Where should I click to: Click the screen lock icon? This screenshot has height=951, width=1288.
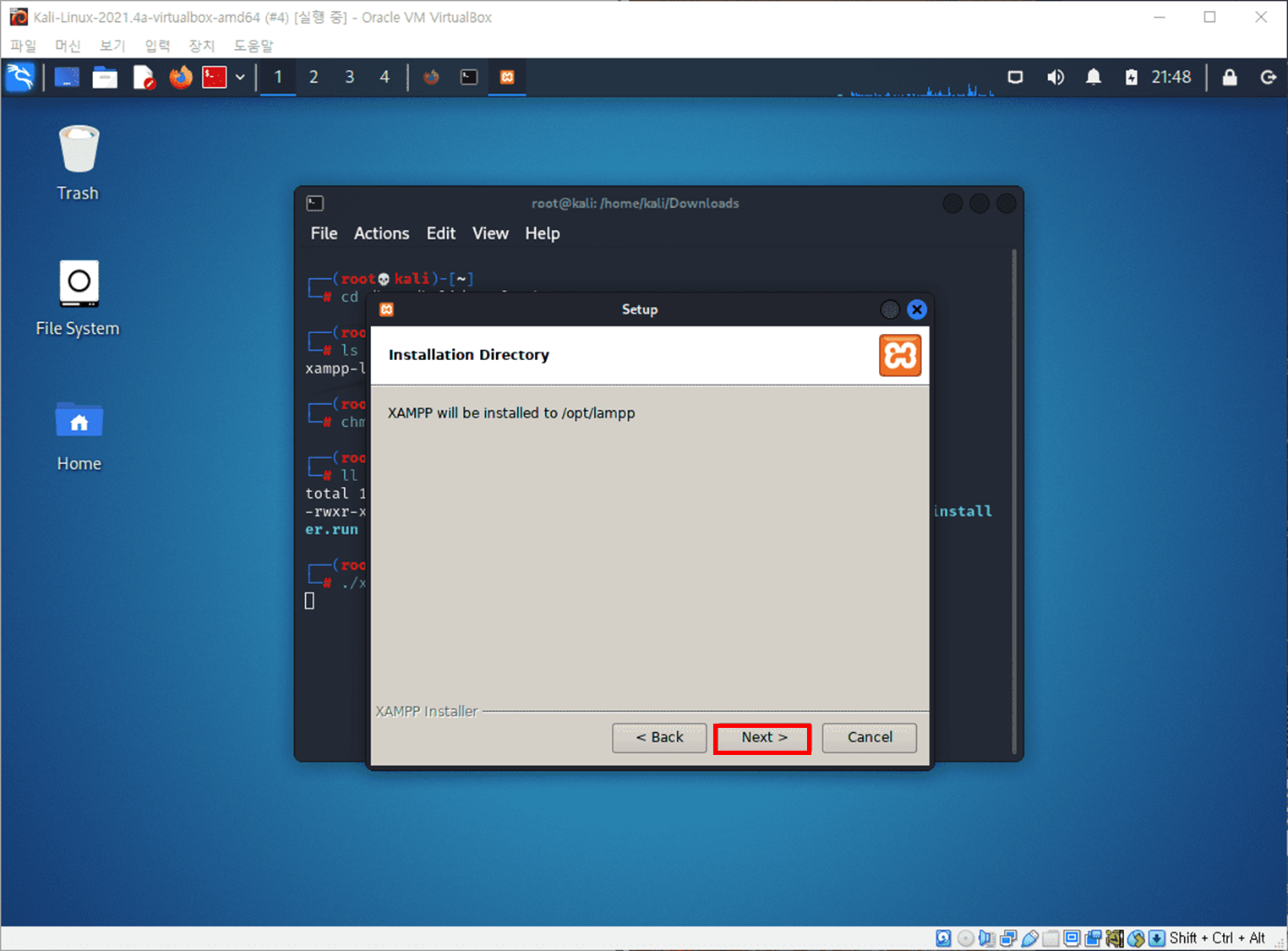pos(1230,77)
